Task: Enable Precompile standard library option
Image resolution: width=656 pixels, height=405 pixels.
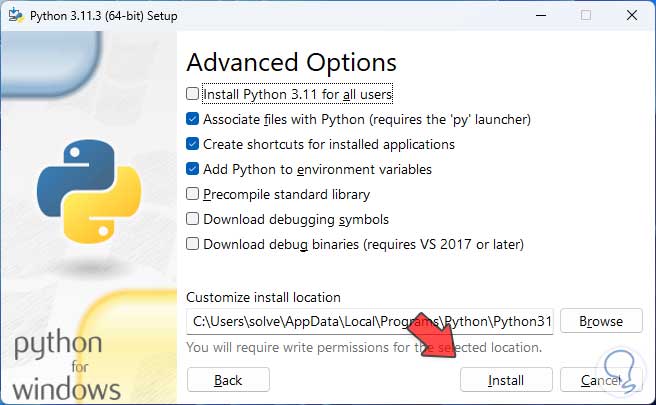Action: pyautogui.click(x=193, y=194)
